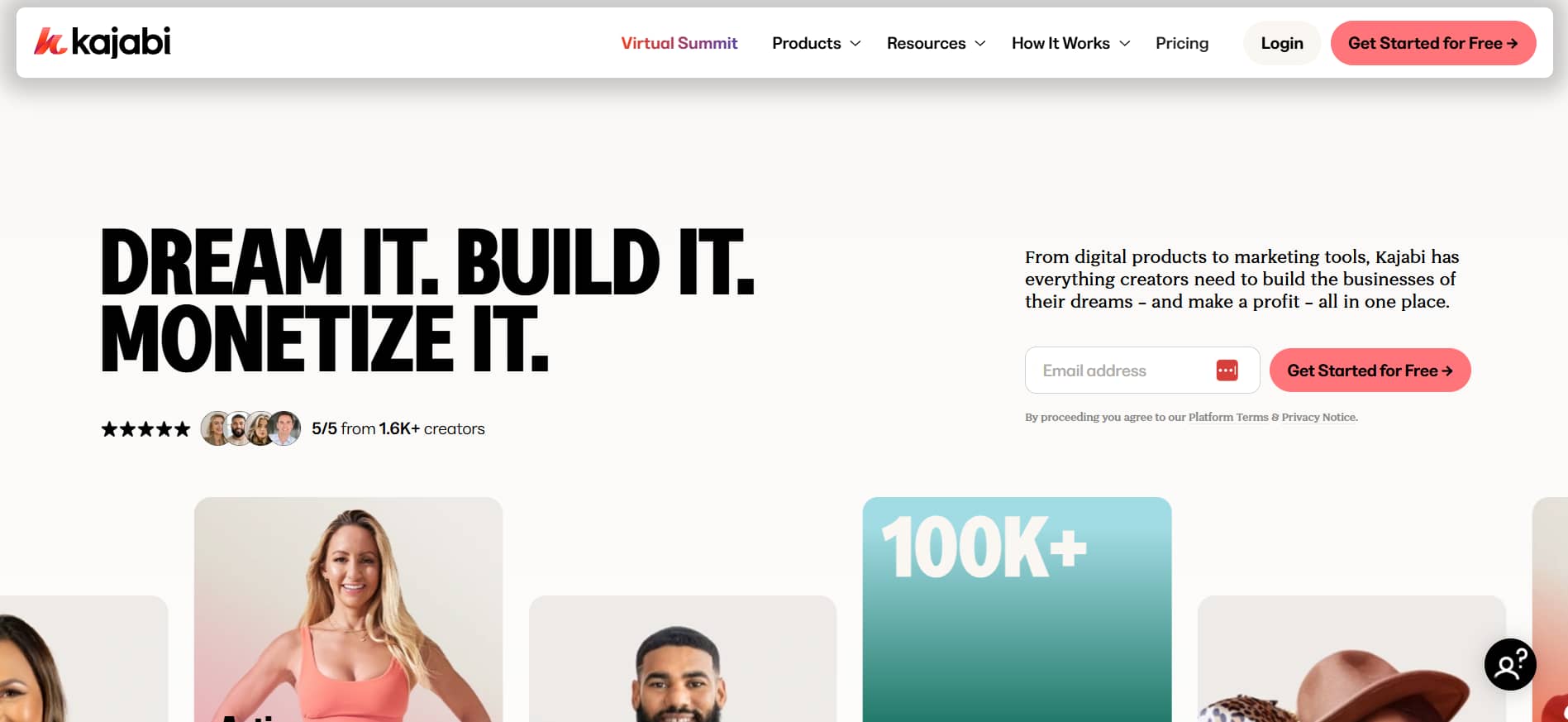Viewport: 1568px width, 722px height.
Task: Expand the Resources dropdown menu
Action: tap(936, 43)
